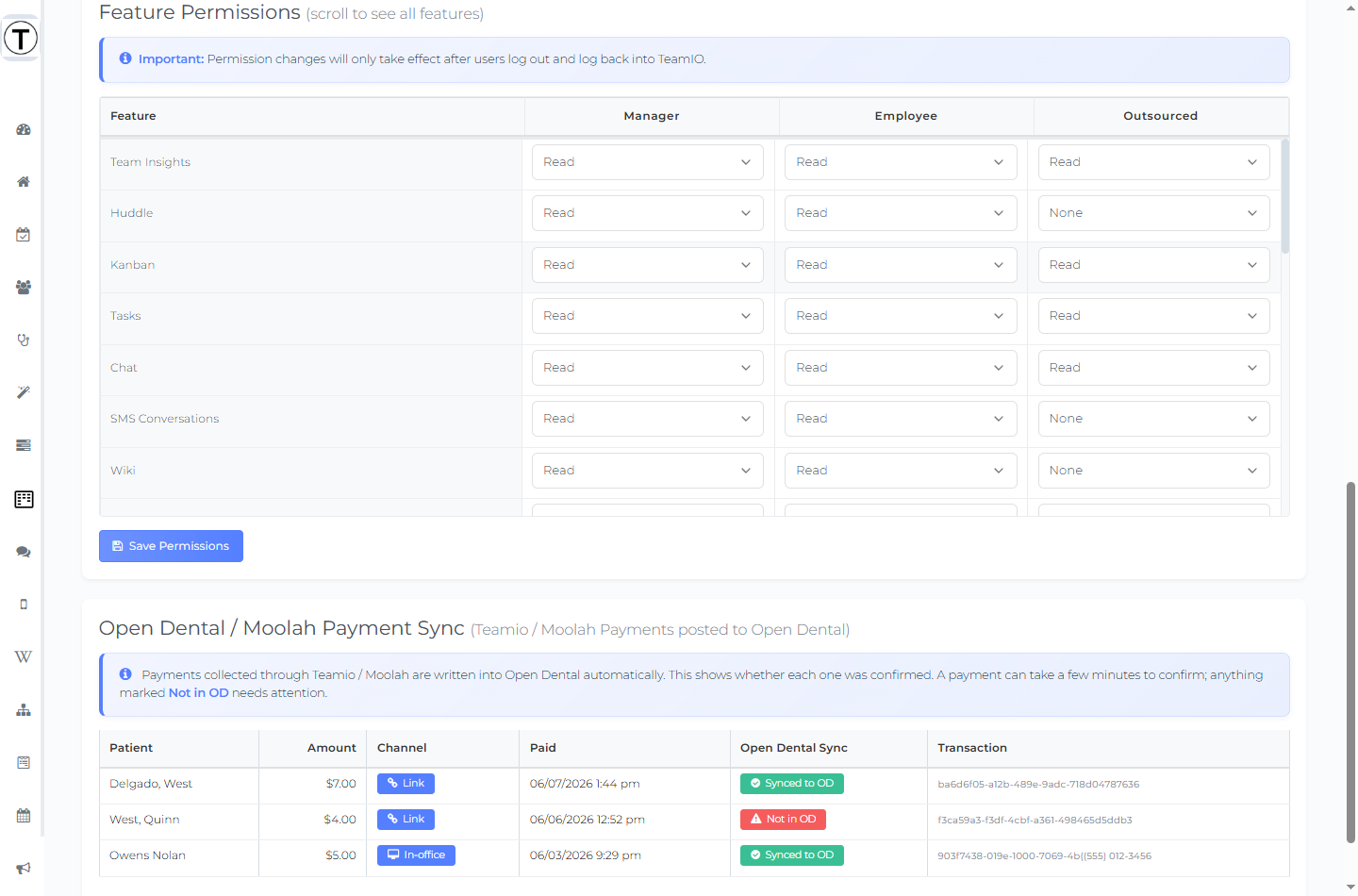Open the calendar grid sidebar icon

24,816
